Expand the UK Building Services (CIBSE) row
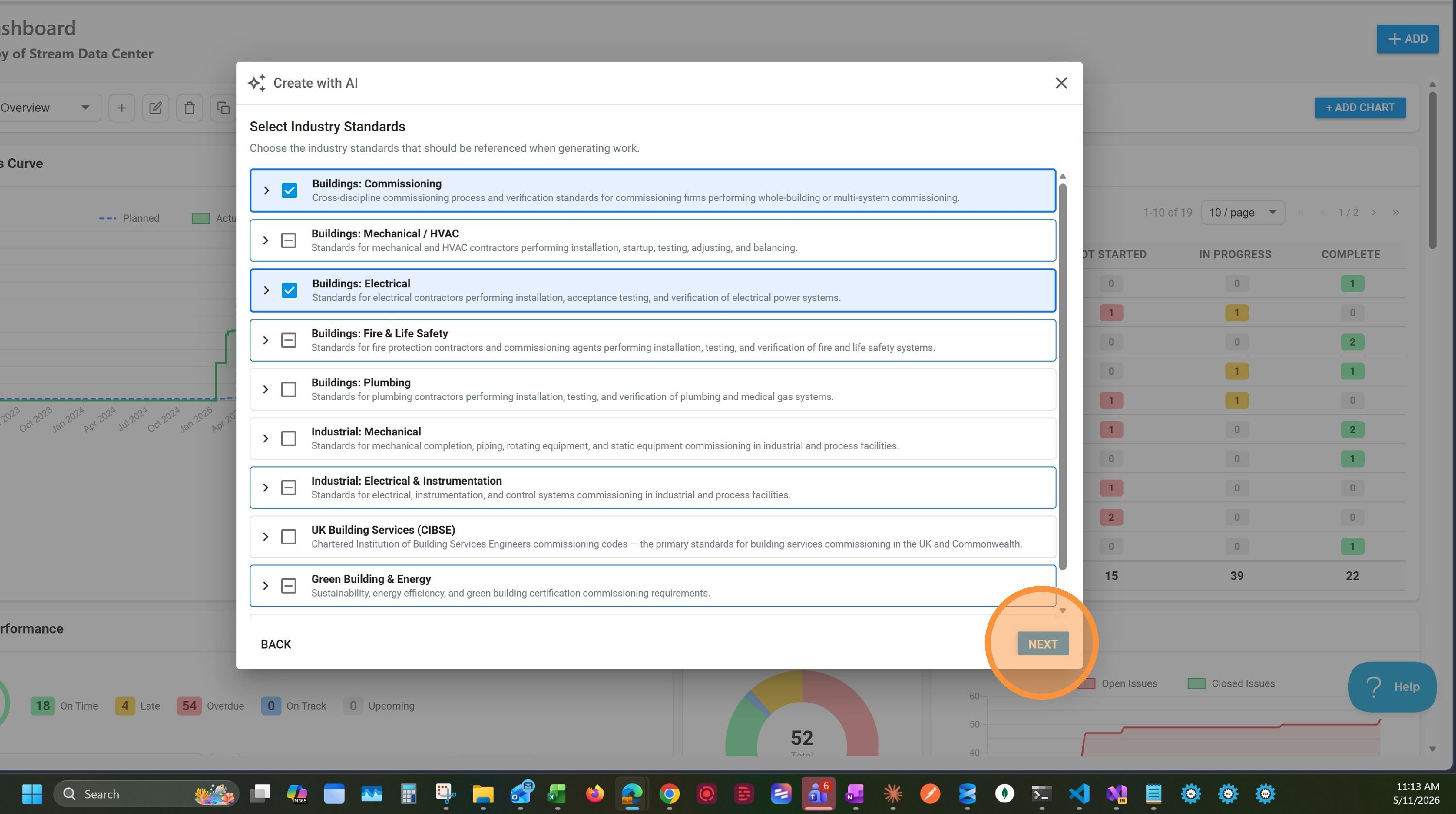Image resolution: width=1456 pixels, height=814 pixels. point(265,536)
